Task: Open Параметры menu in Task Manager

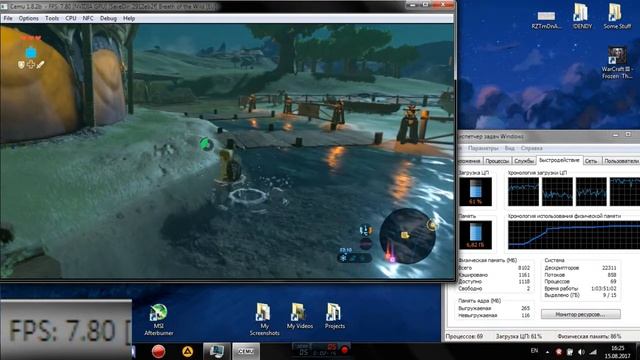Action: point(483,148)
